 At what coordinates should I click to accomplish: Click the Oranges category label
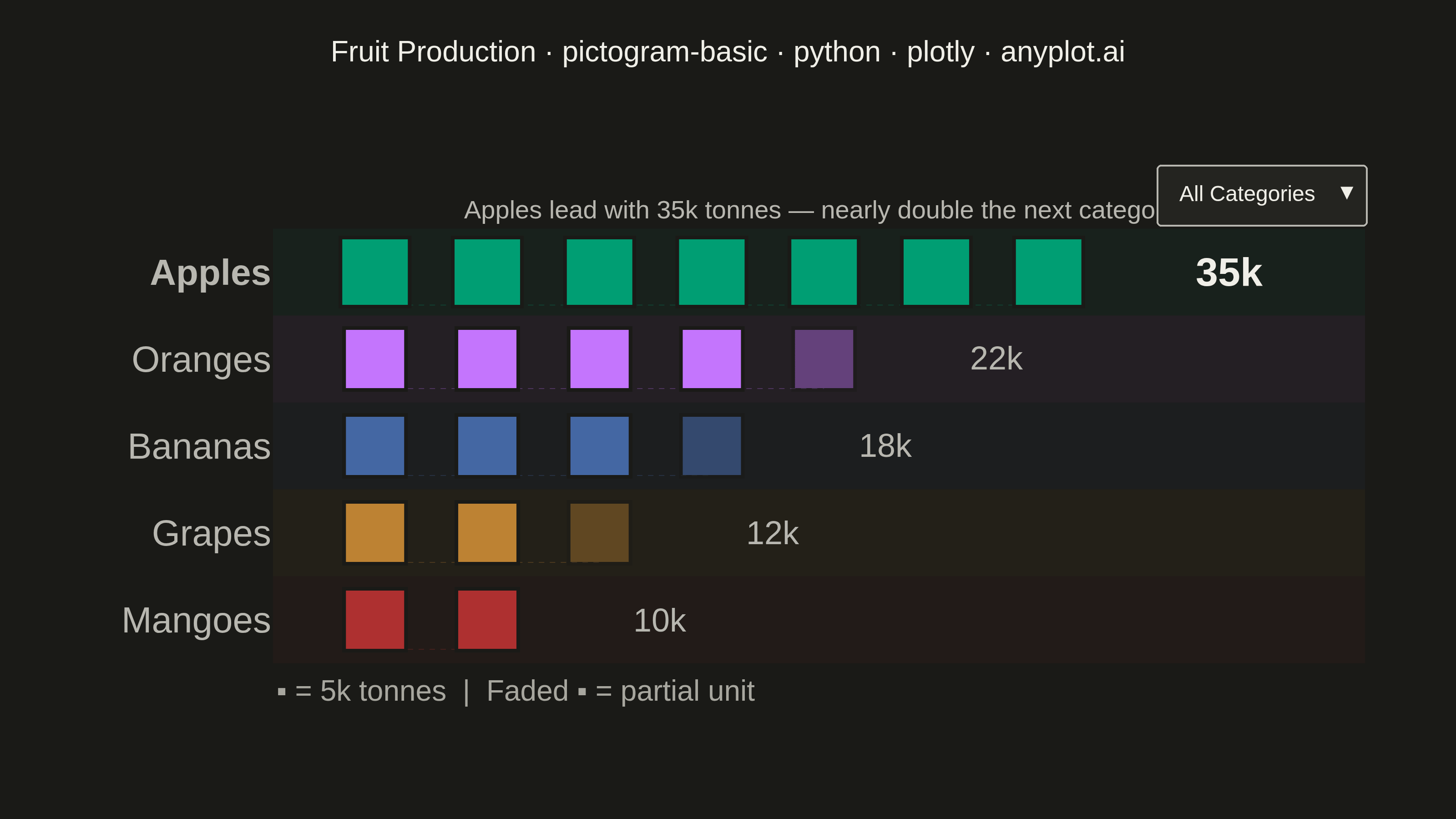tap(201, 360)
